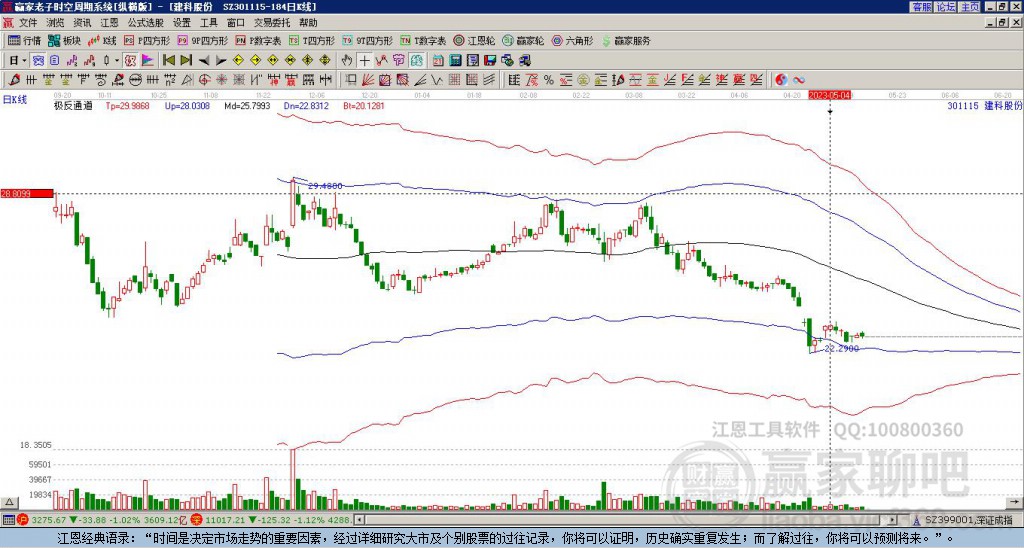Screen dimensions: 1024x548
Task: Open the T四方形 tool
Action: (312, 40)
